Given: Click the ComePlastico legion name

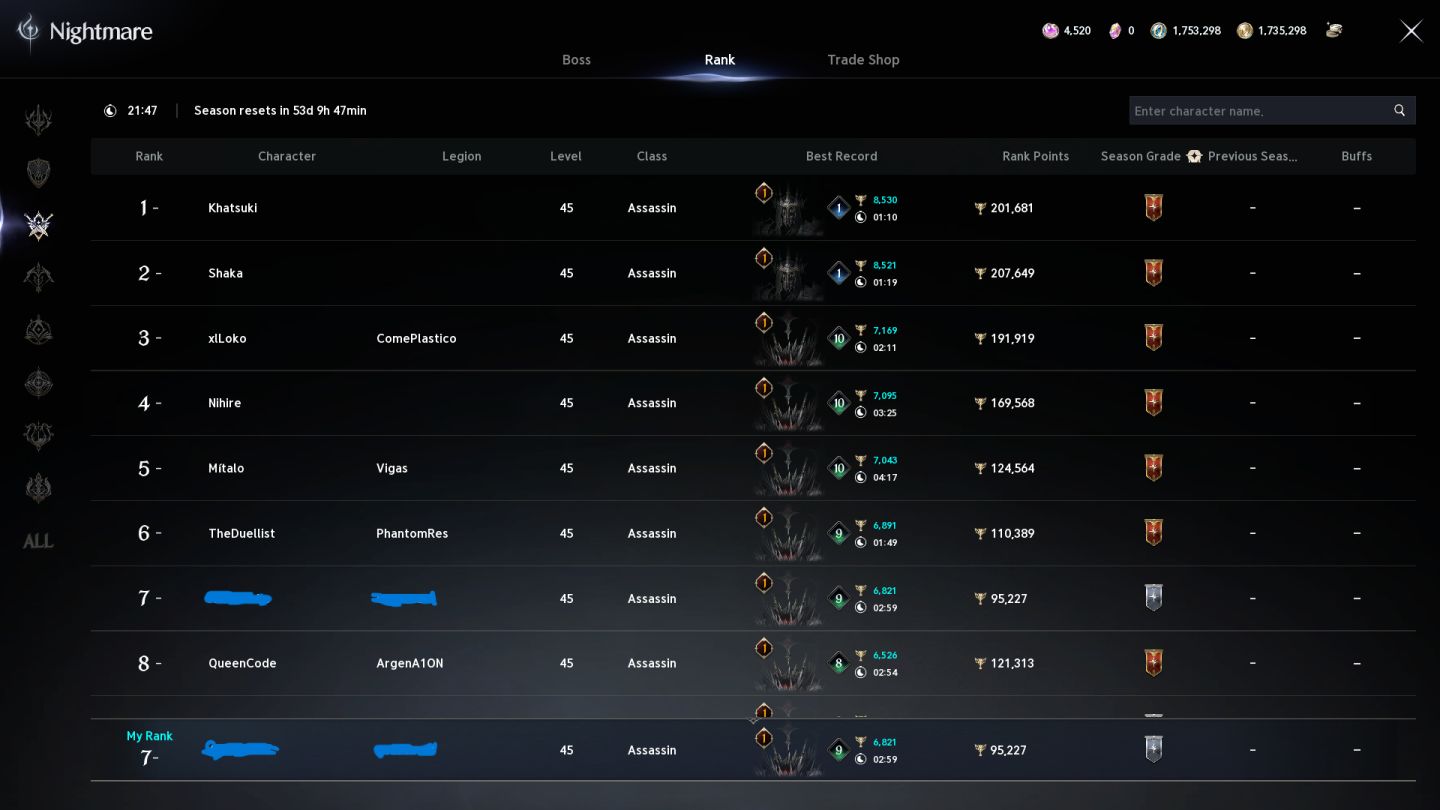Looking at the screenshot, I should [416, 338].
